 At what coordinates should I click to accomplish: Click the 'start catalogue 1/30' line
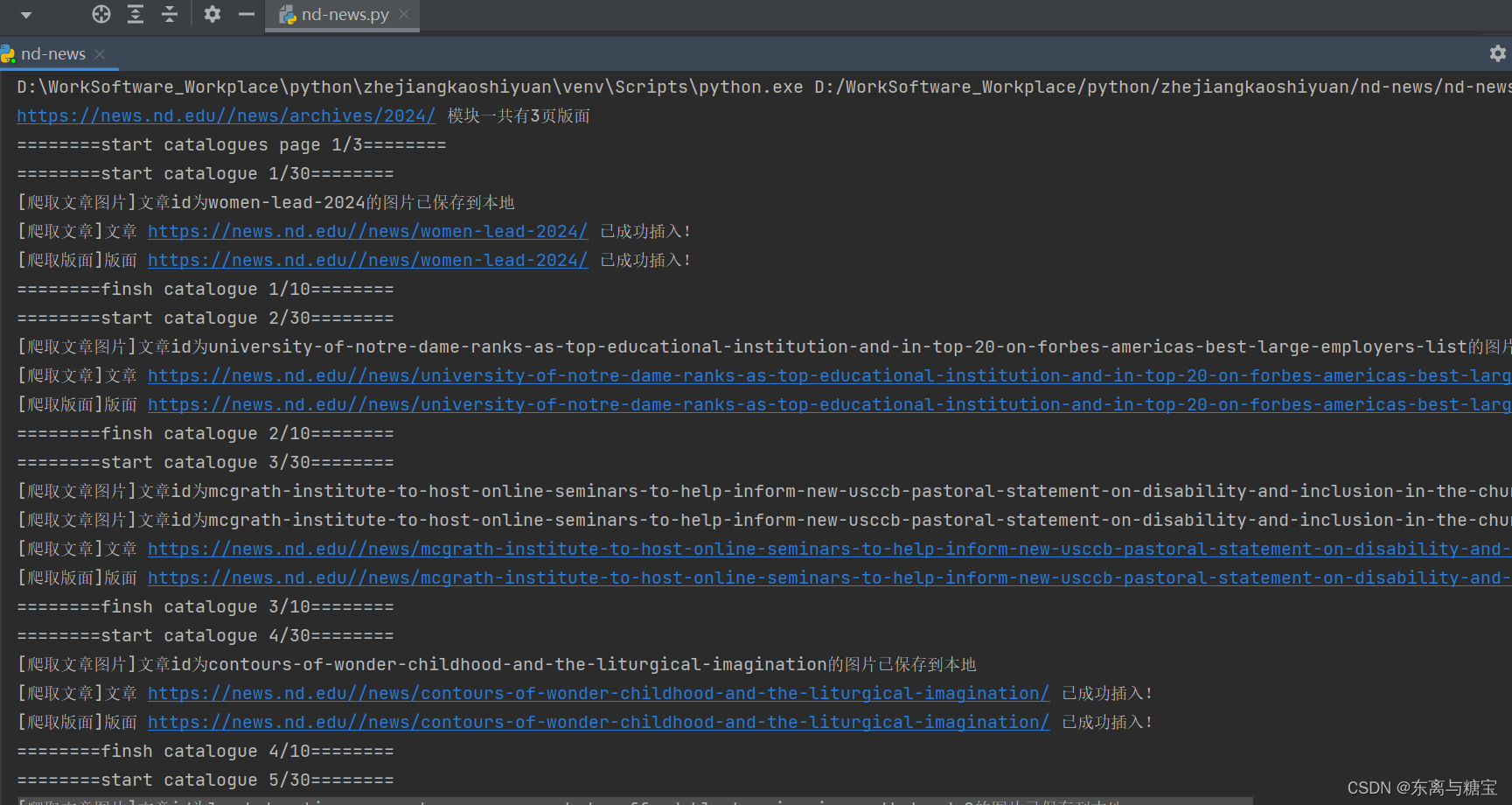click(x=206, y=173)
